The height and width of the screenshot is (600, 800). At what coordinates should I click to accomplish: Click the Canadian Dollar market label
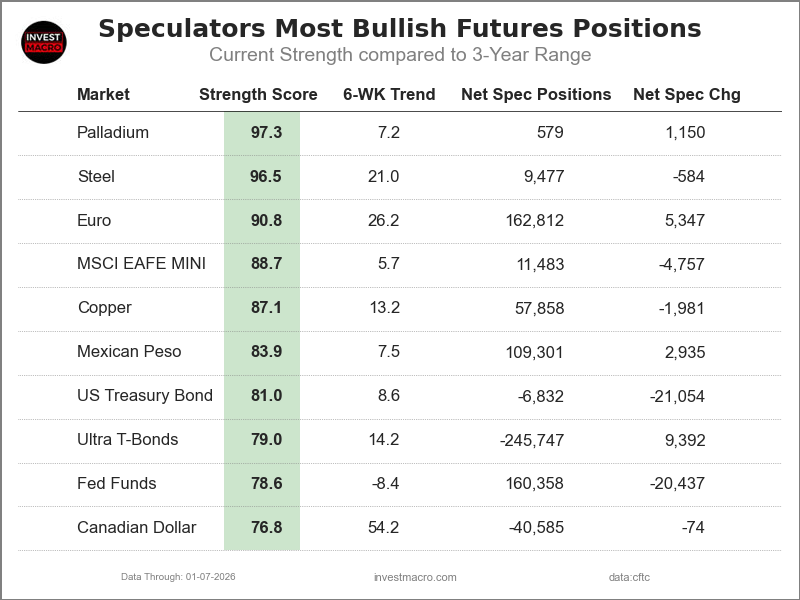[x=137, y=528]
